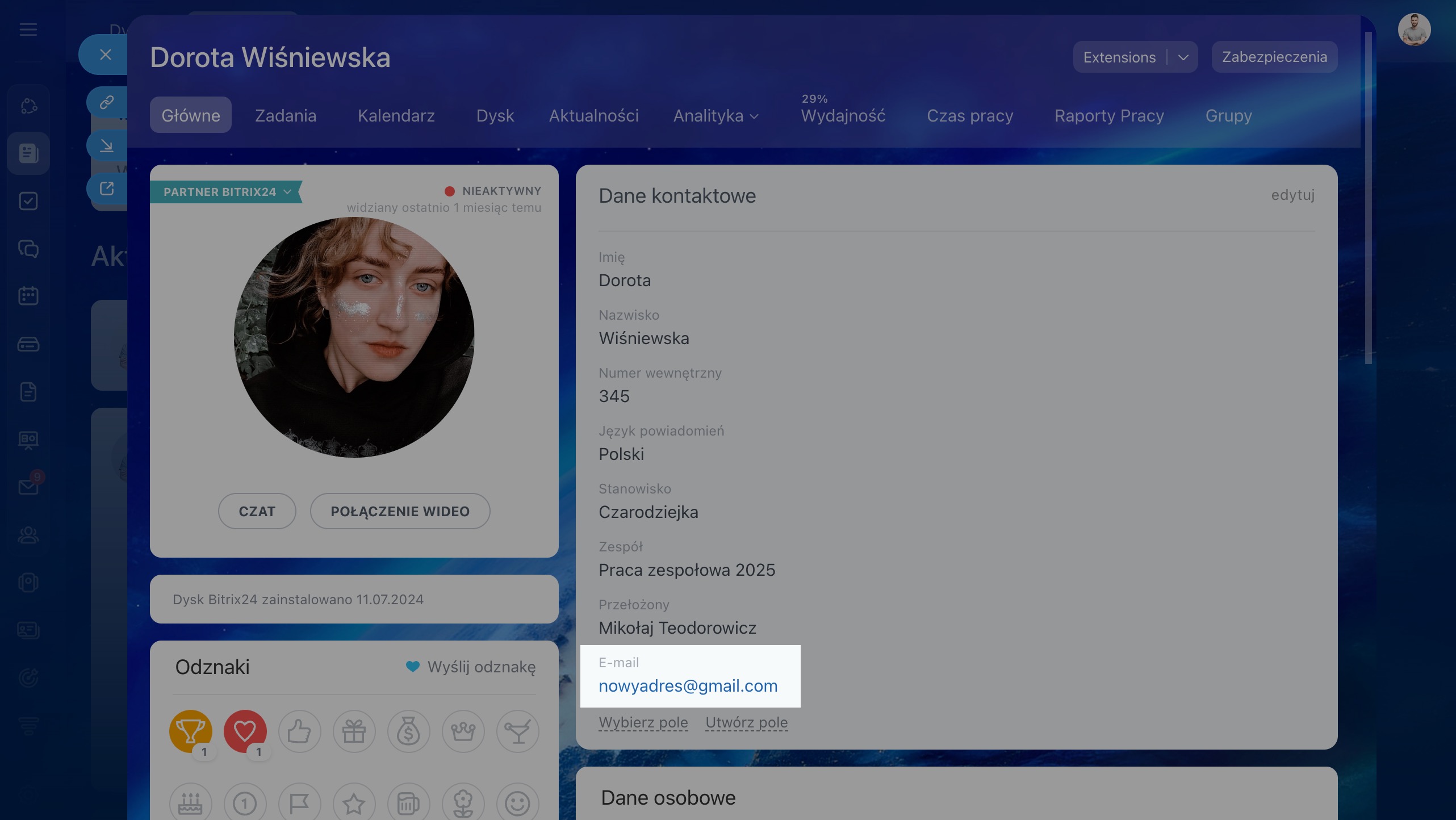The width and height of the screenshot is (1456, 820).
Task: Open the Kalendarz tab
Action: tap(396, 116)
